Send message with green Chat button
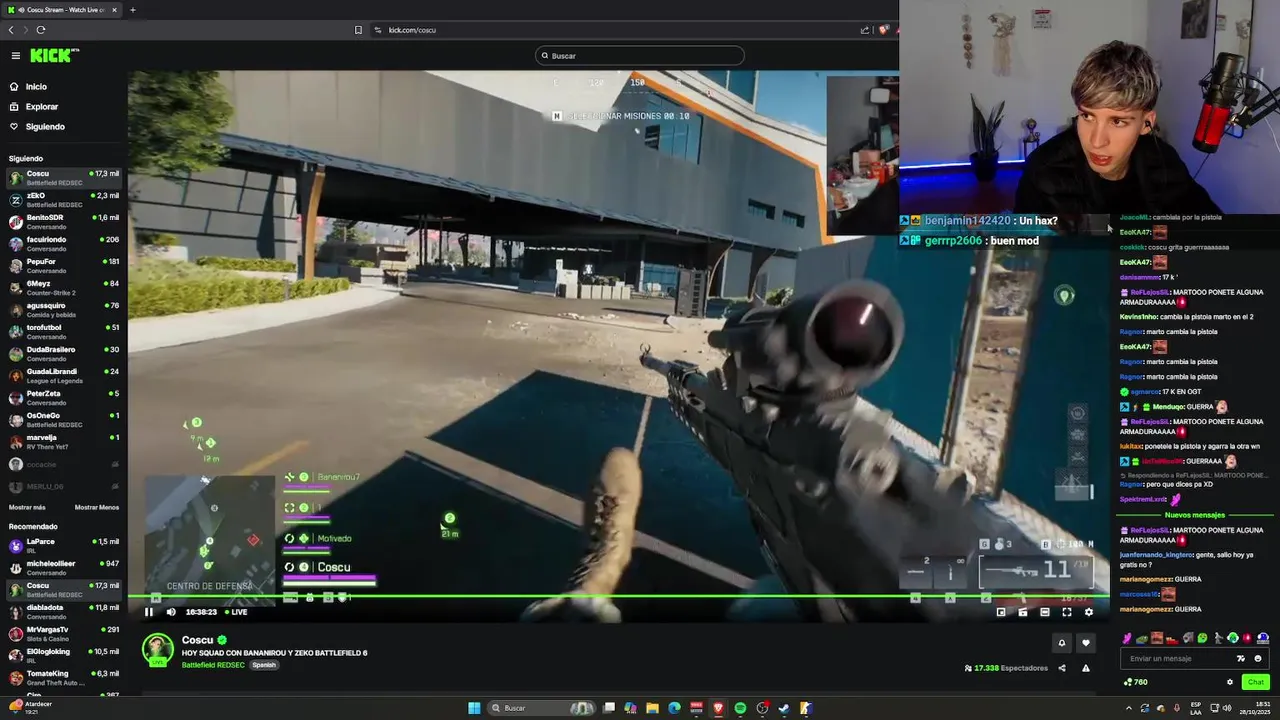The width and height of the screenshot is (1280, 720). [x=1256, y=682]
